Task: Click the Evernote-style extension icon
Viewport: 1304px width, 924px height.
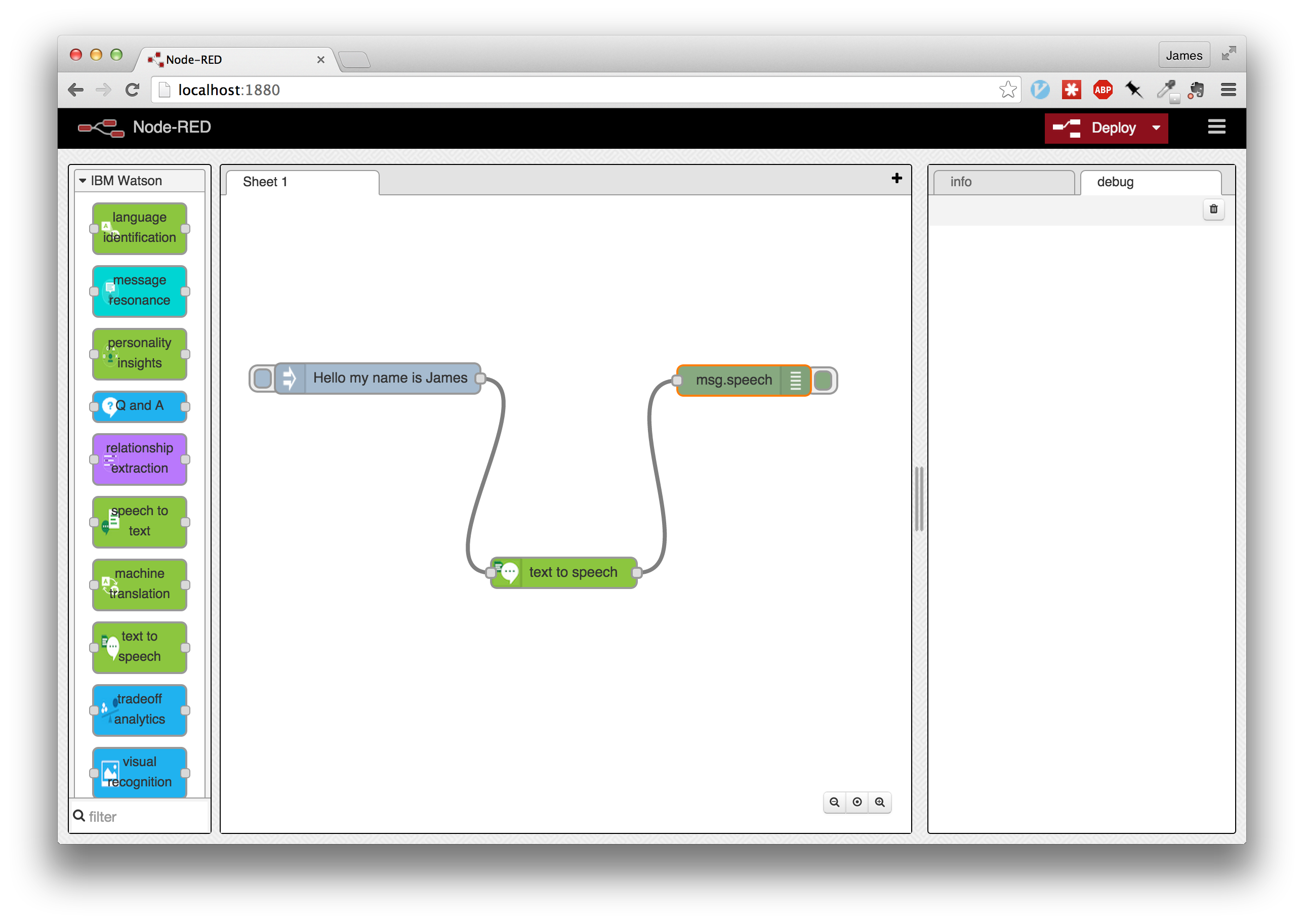Action: 1196,90
